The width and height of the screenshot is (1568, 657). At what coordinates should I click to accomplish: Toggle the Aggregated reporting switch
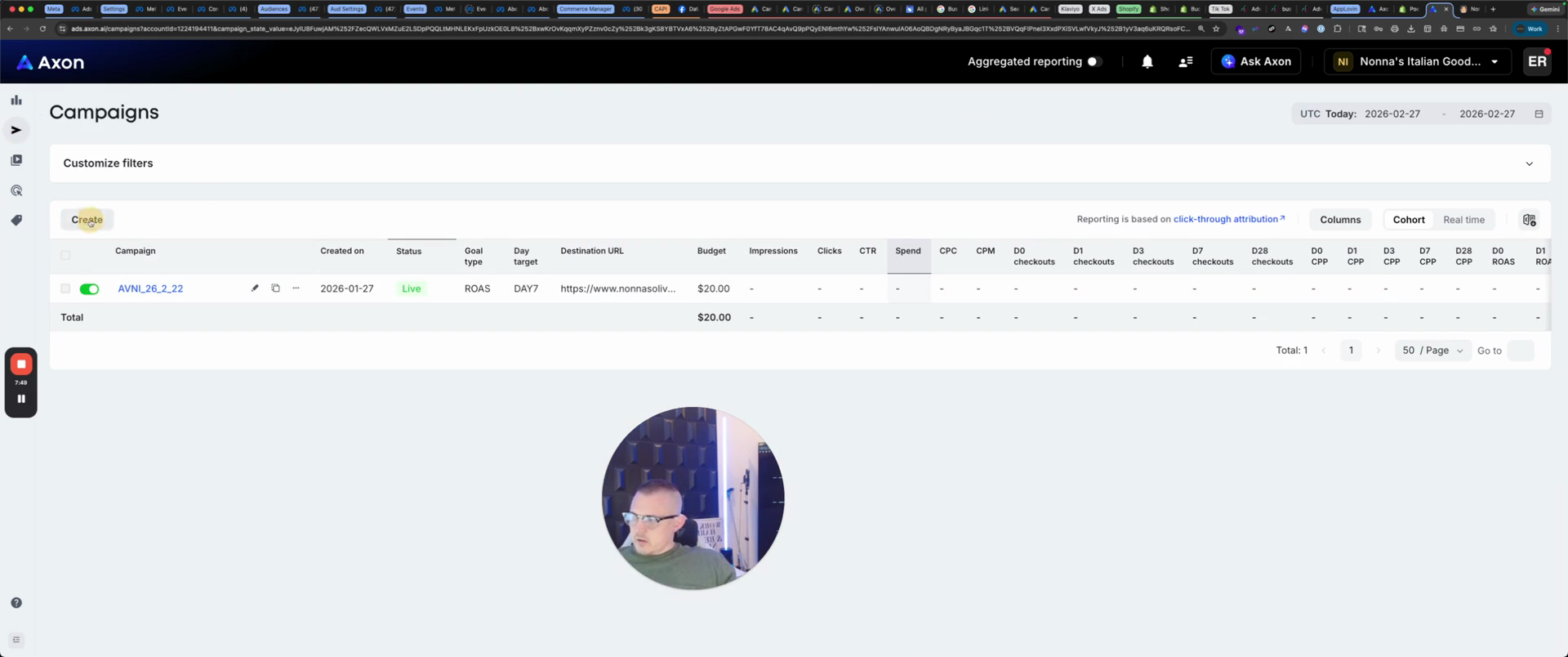[1094, 61]
